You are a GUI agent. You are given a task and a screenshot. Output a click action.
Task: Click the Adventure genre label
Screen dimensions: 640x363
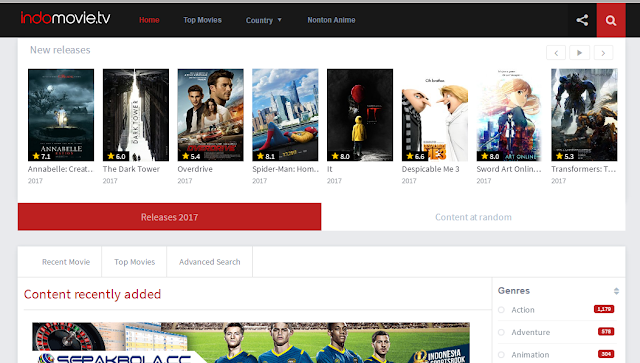pyautogui.click(x=531, y=332)
